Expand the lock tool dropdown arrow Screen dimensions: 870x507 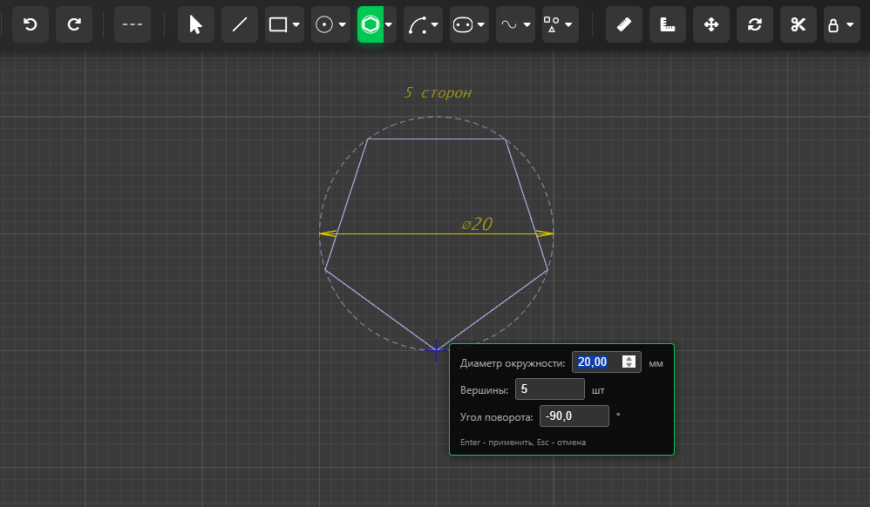coord(850,24)
